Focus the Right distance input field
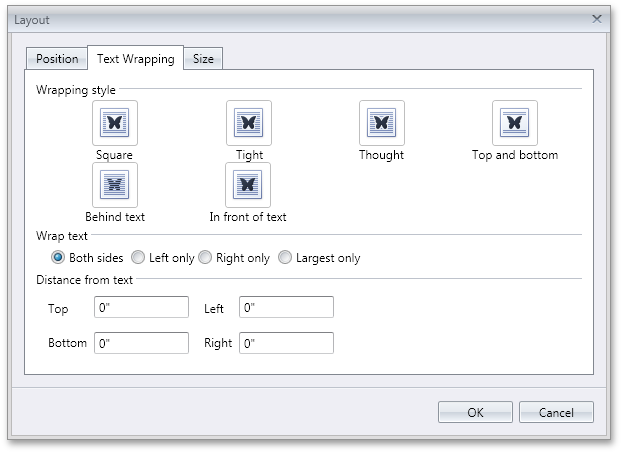Image resolution: width=624 pixels, height=455 pixels. point(286,343)
